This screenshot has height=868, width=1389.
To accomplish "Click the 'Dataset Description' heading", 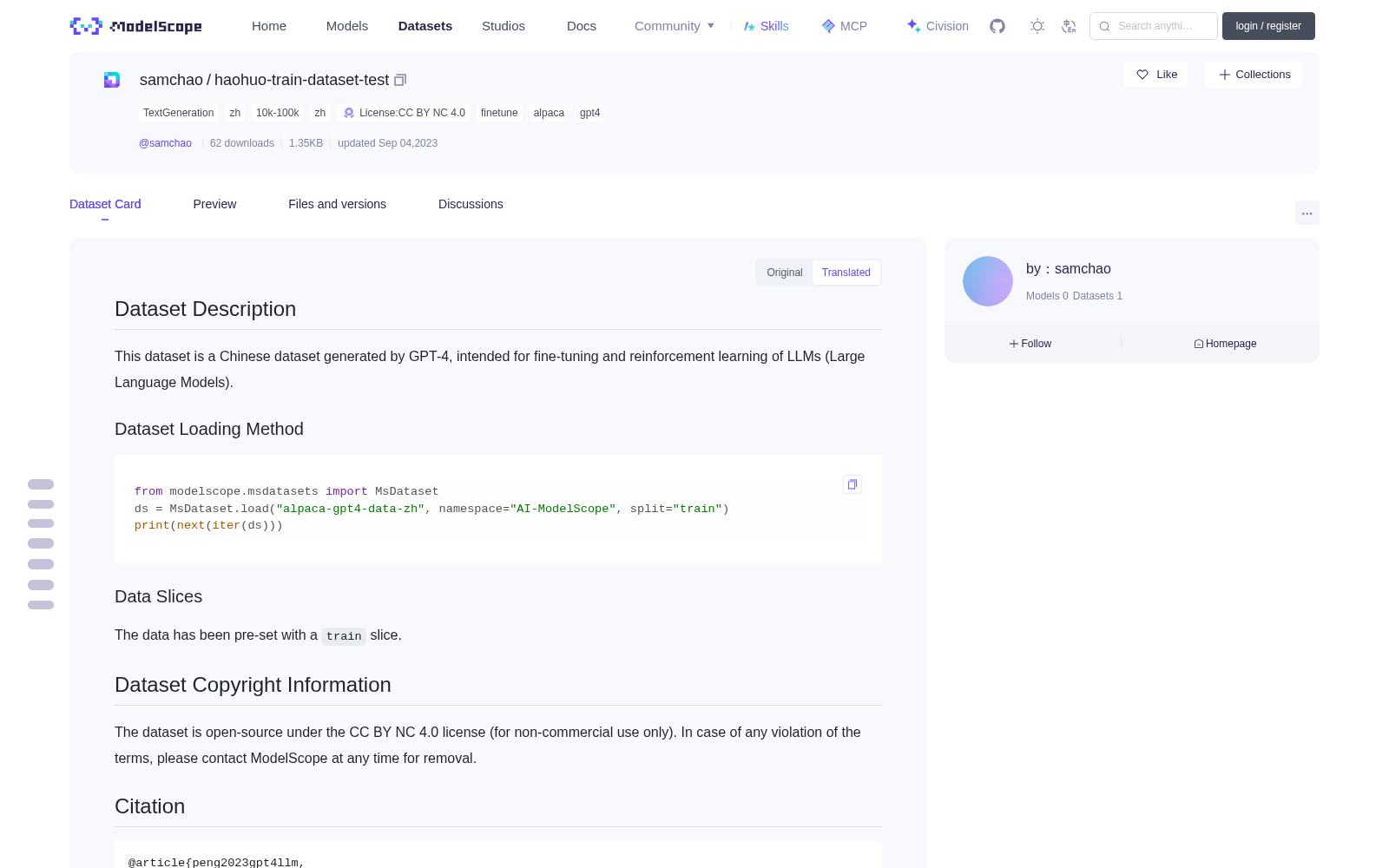I will coord(205,309).
